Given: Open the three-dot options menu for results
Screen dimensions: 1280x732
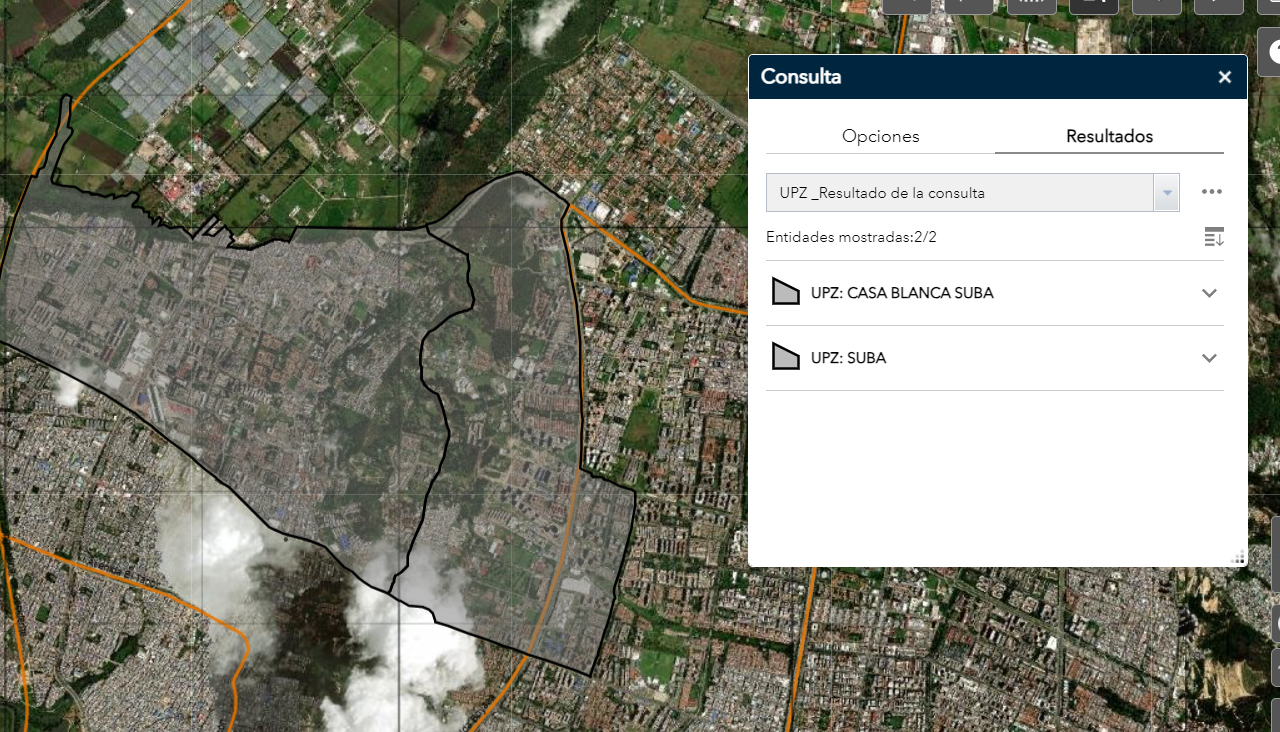Looking at the screenshot, I should pyautogui.click(x=1212, y=192).
